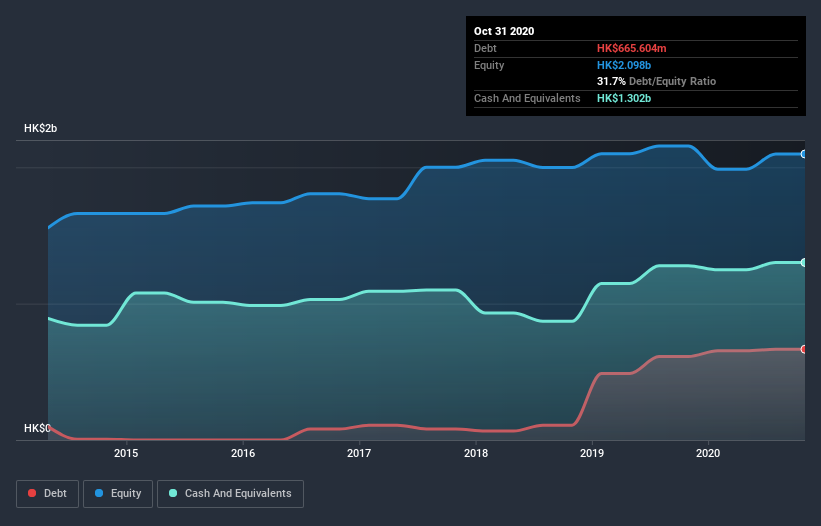821x526 pixels.
Task: Click the Equity label in tooltip
Action: (489, 65)
